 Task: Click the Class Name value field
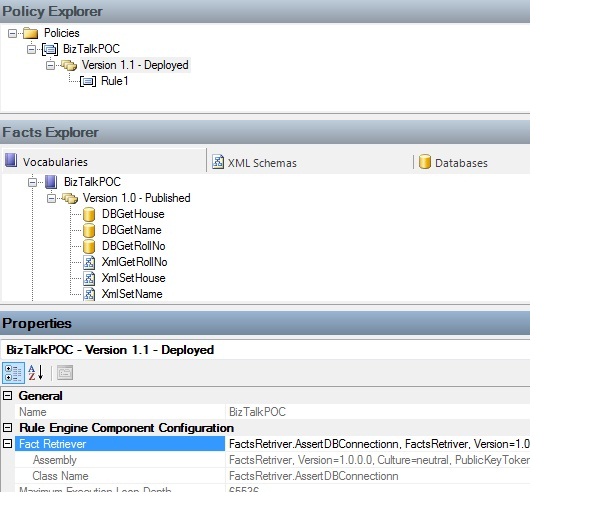pyautogui.click(x=378, y=476)
